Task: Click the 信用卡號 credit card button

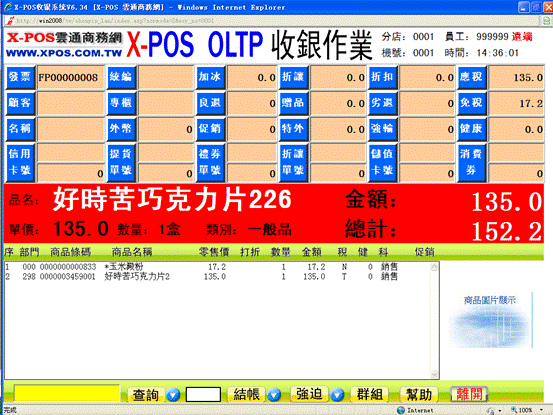Action: (x=20, y=163)
